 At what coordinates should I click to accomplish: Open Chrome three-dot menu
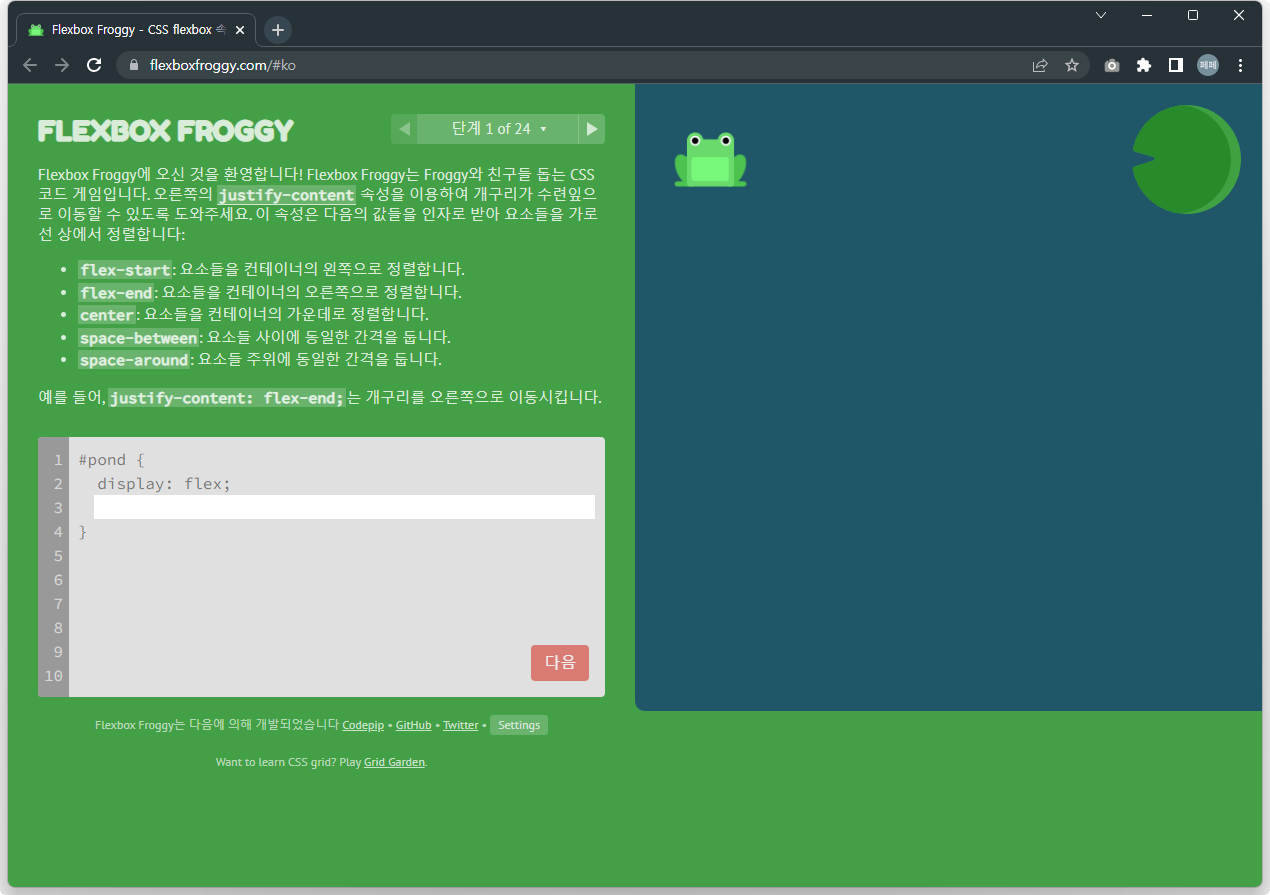click(1241, 65)
